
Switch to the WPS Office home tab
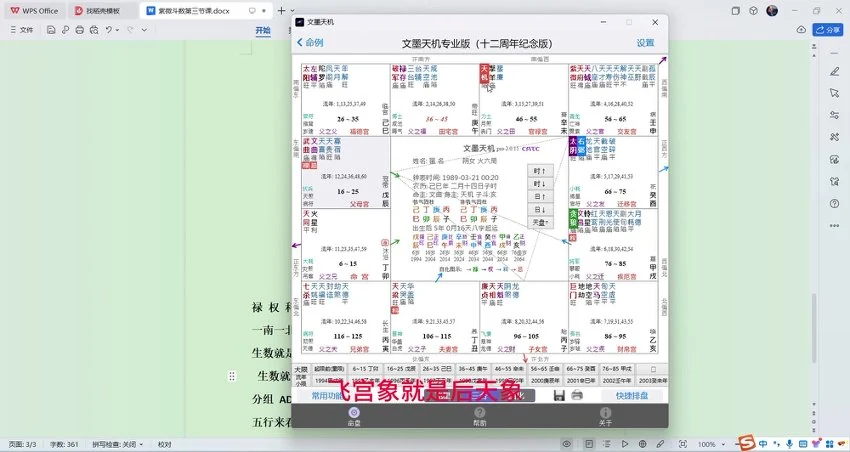(34, 11)
